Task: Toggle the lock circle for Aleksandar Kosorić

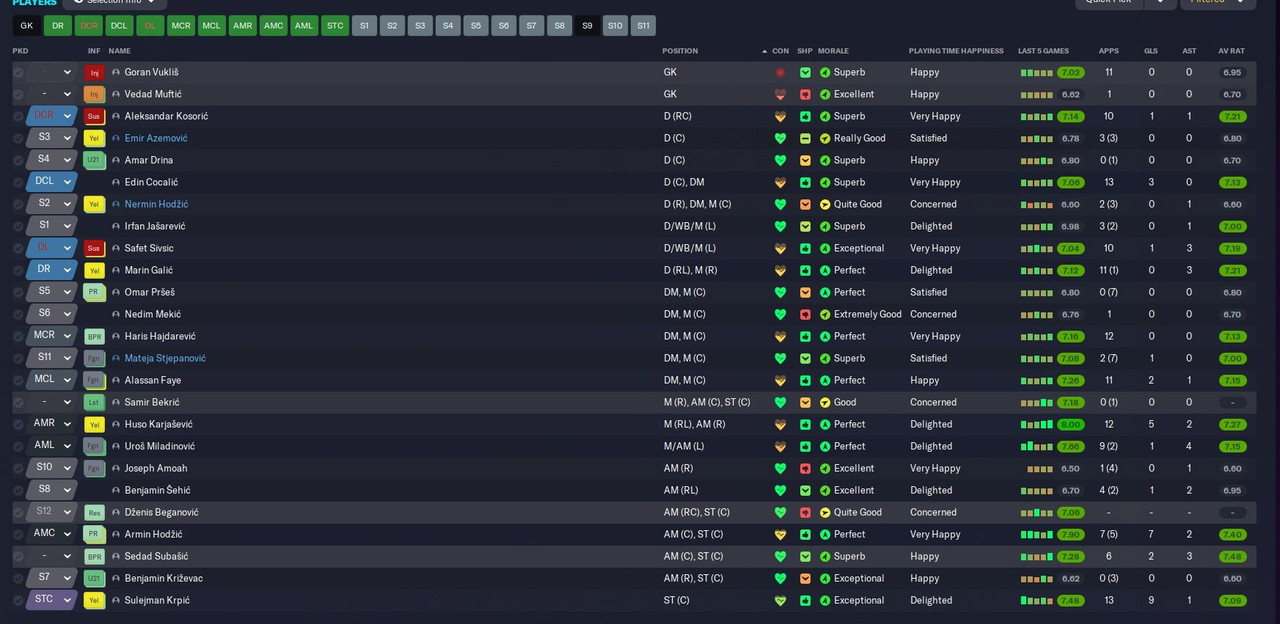Action: (x=18, y=116)
